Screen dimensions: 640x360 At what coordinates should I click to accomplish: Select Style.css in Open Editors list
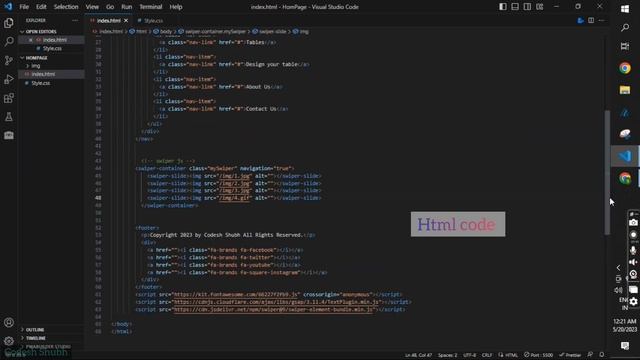(x=51, y=49)
